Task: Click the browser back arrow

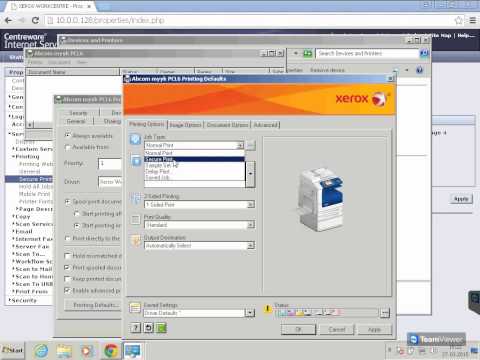Action: [9, 20]
